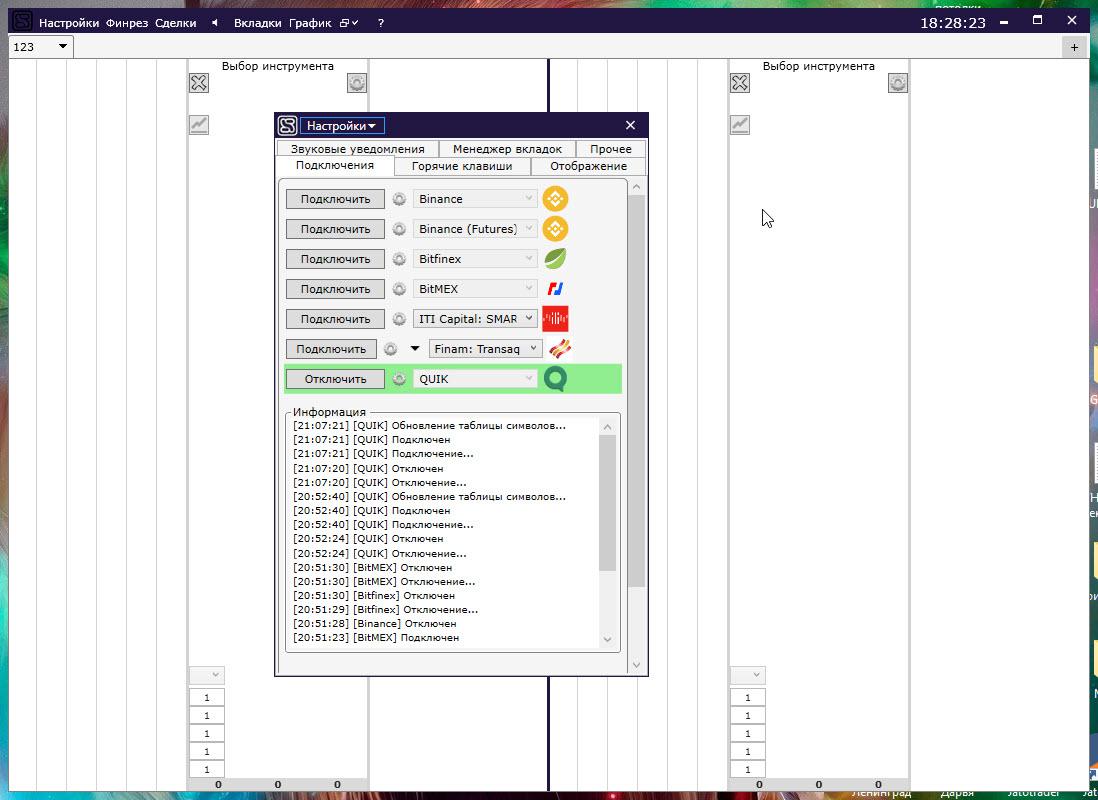This screenshot has height=800, width=1098.
Task: Switch to the Прочее tab
Action: coord(611,149)
